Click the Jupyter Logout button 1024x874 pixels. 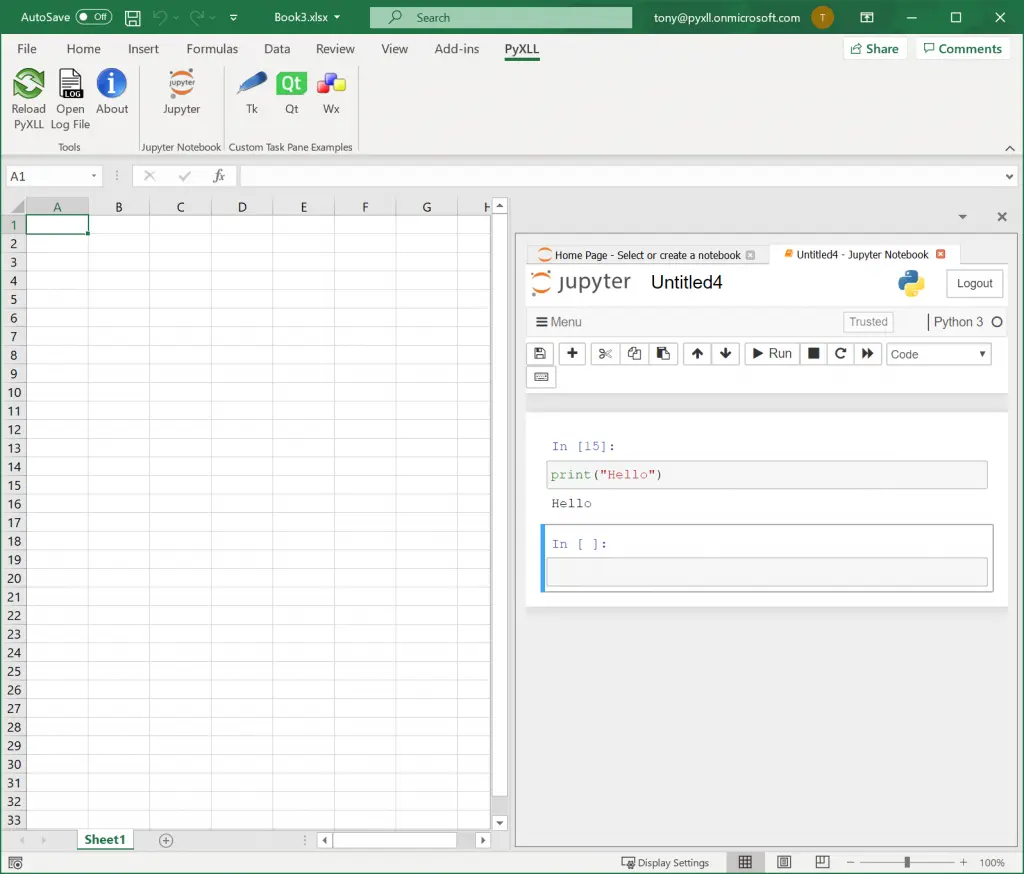pos(974,283)
